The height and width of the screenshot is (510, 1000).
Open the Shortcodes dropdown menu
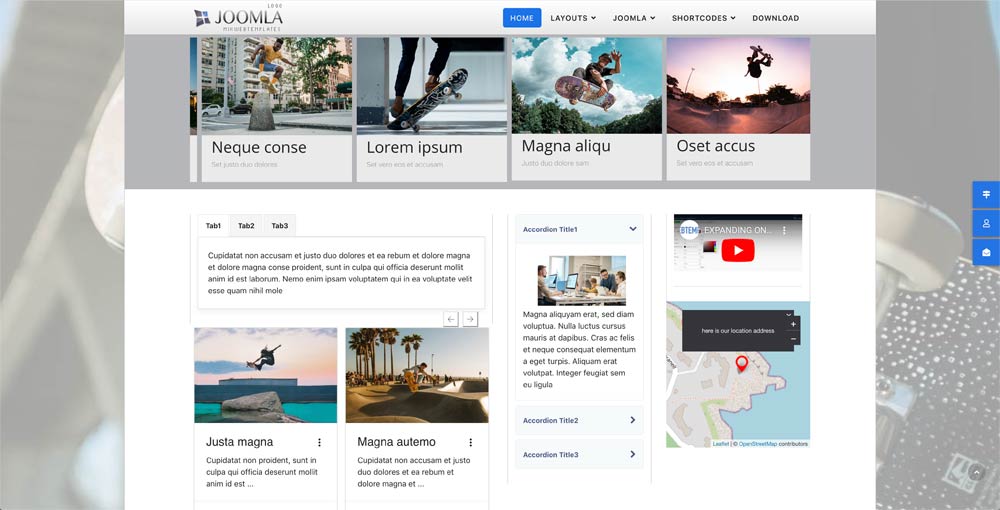[x=703, y=18]
